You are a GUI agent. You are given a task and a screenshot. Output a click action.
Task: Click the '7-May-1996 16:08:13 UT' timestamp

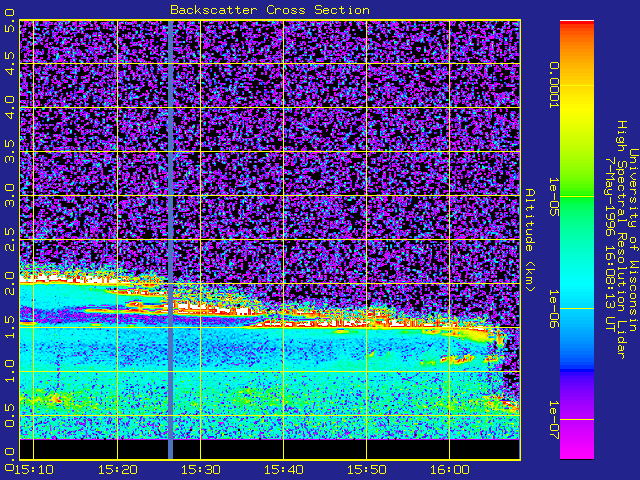tap(610, 245)
